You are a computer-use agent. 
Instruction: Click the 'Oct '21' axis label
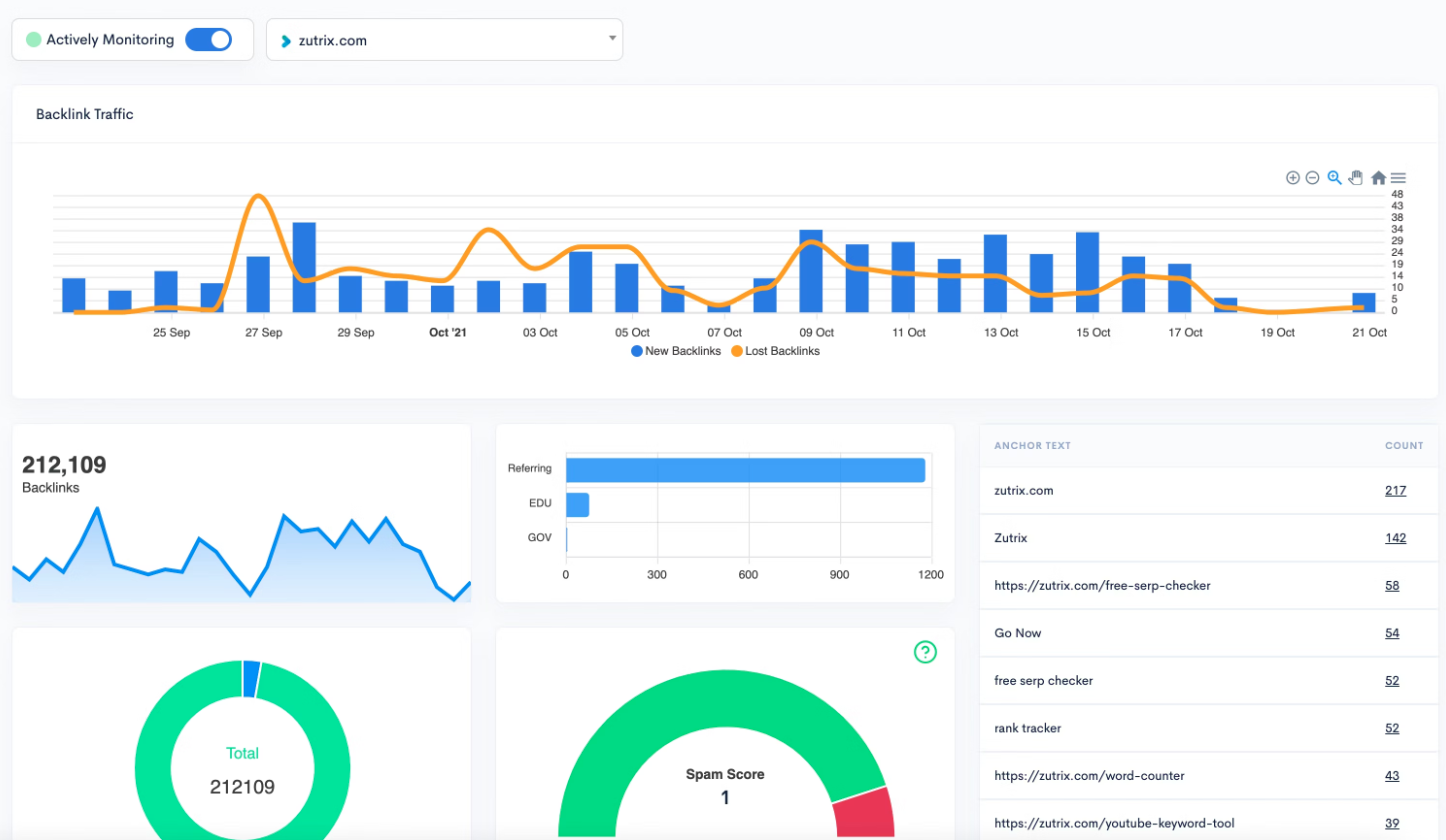(x=447, y=332)
